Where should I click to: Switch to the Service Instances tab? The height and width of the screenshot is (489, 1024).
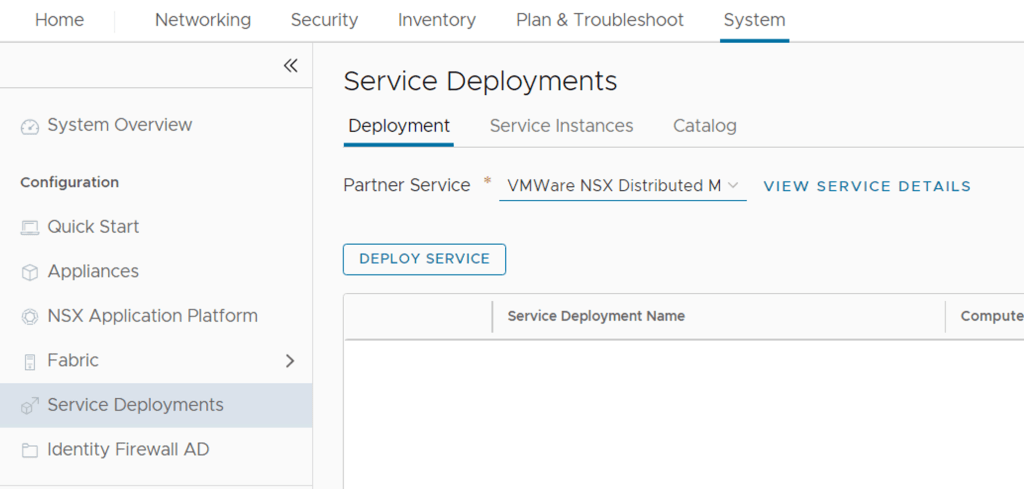561,126
